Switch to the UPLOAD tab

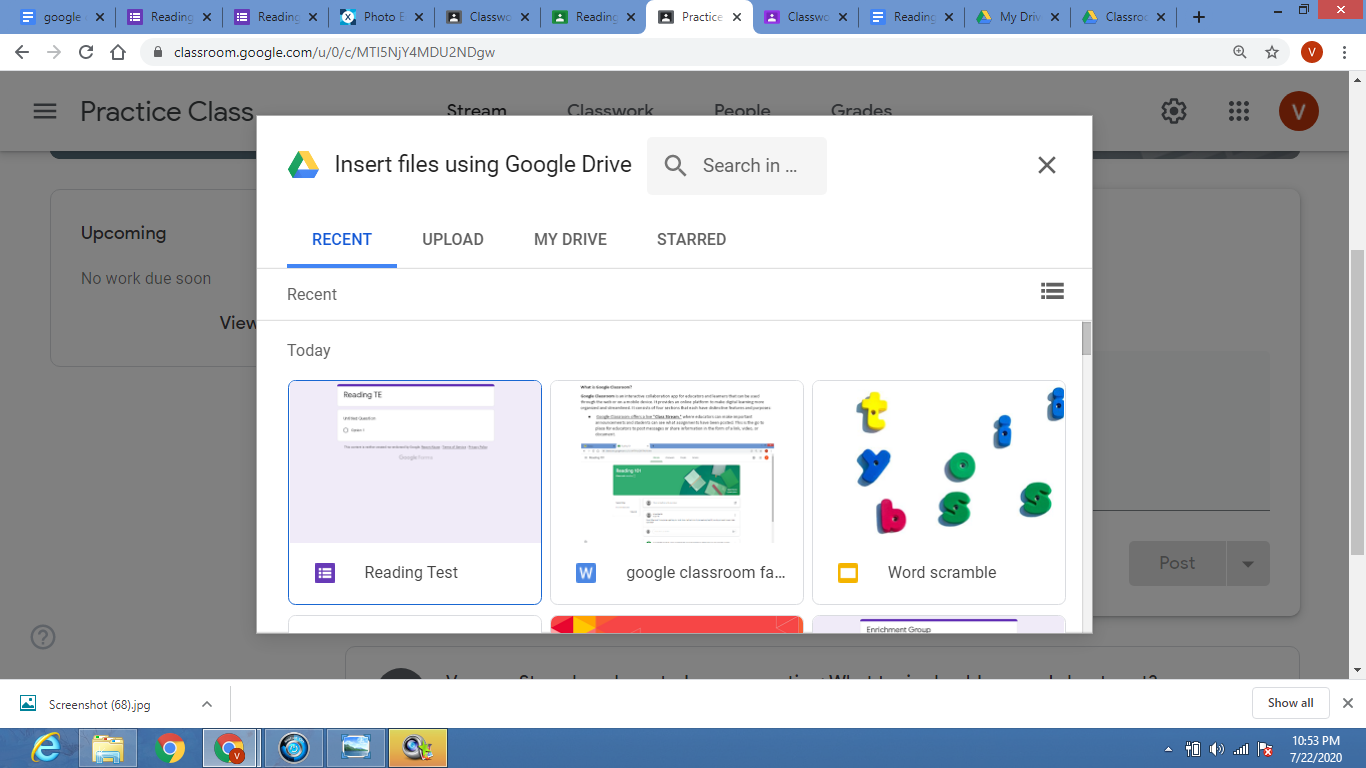pyautogui.click(x=453, y=239)
